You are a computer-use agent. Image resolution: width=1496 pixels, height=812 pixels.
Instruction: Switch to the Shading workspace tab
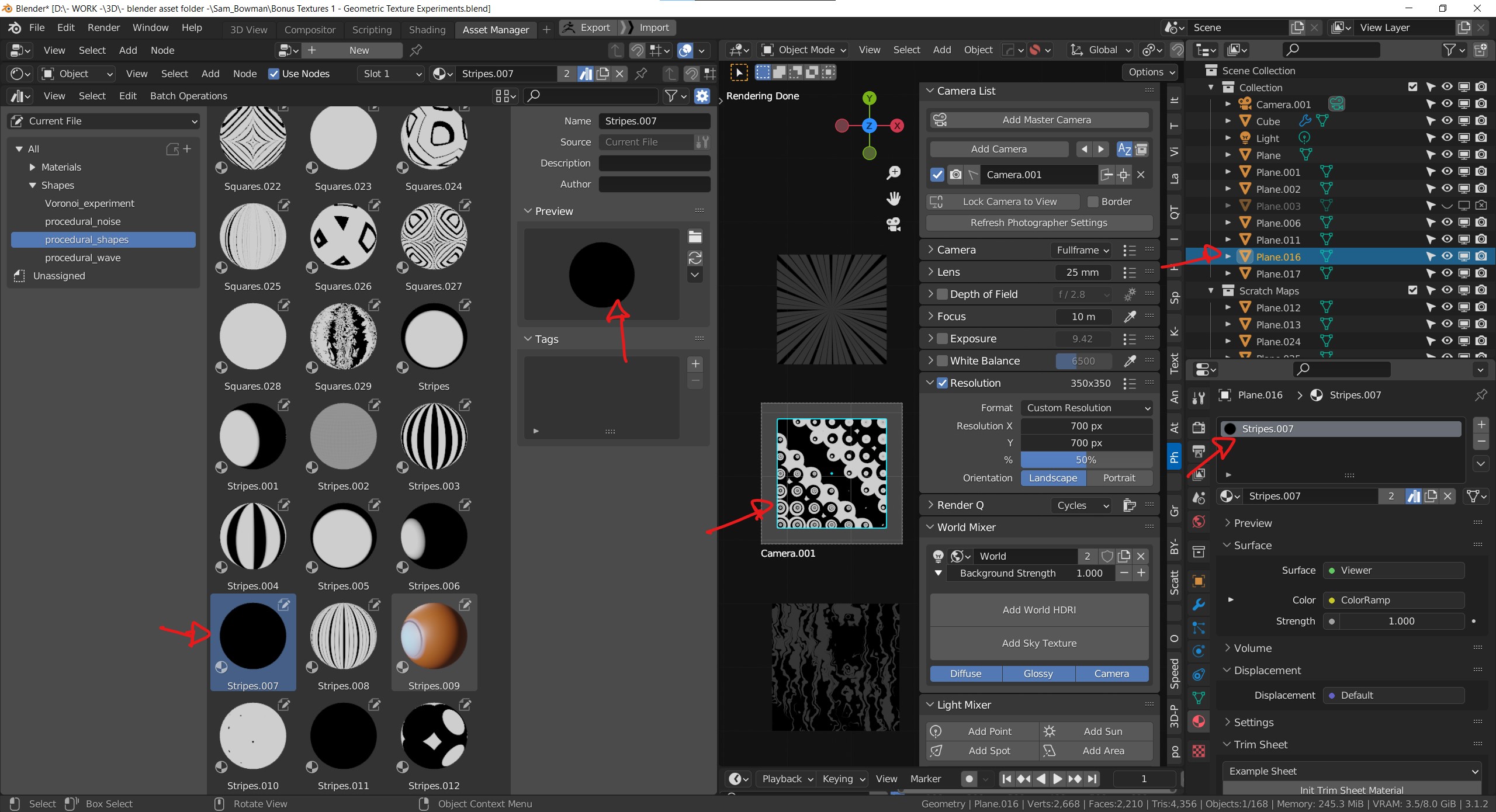pos(427,29)
